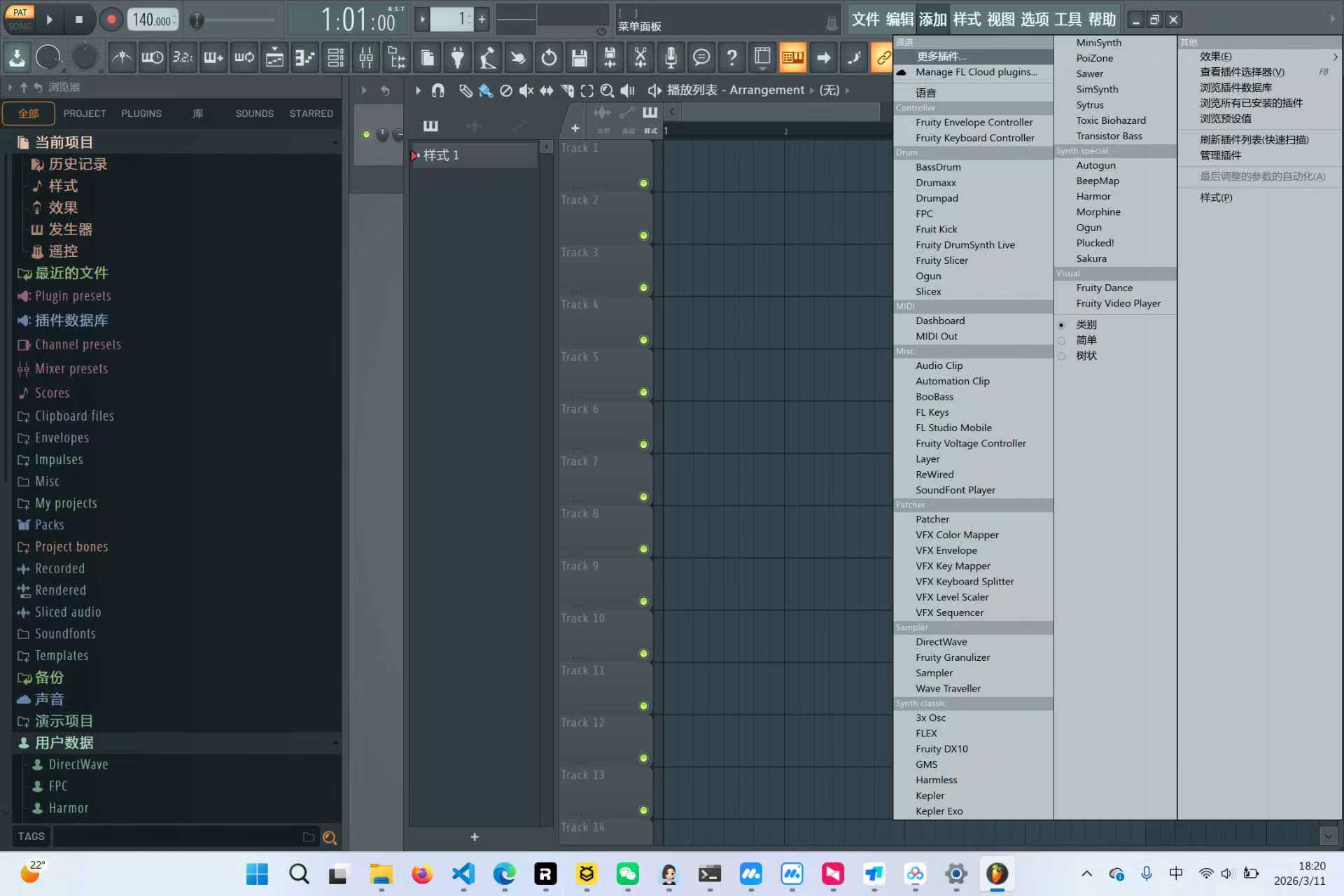
Task: Select Fruity Granulizer from the Sampler list
Action: (x=953, y=657)
